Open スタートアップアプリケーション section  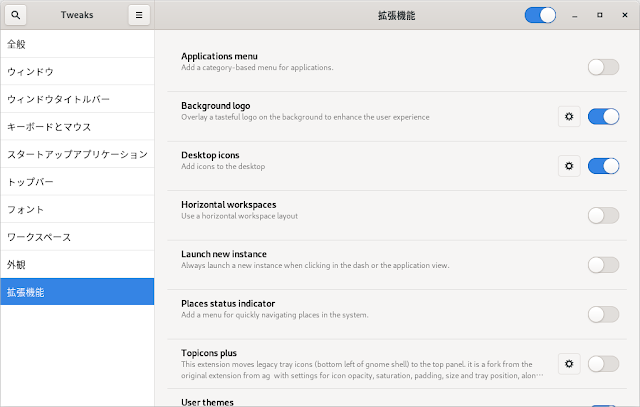pyautogui.click(x=77, y=154)
